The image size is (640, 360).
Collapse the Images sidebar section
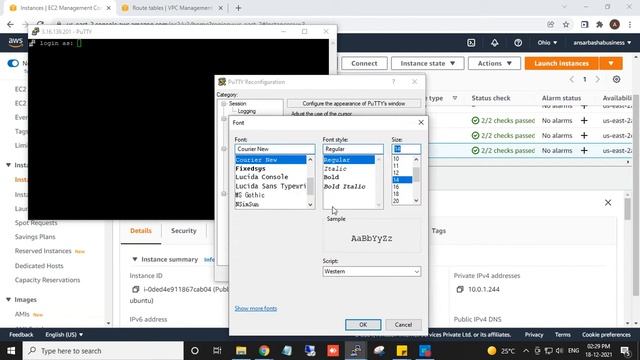8,300
